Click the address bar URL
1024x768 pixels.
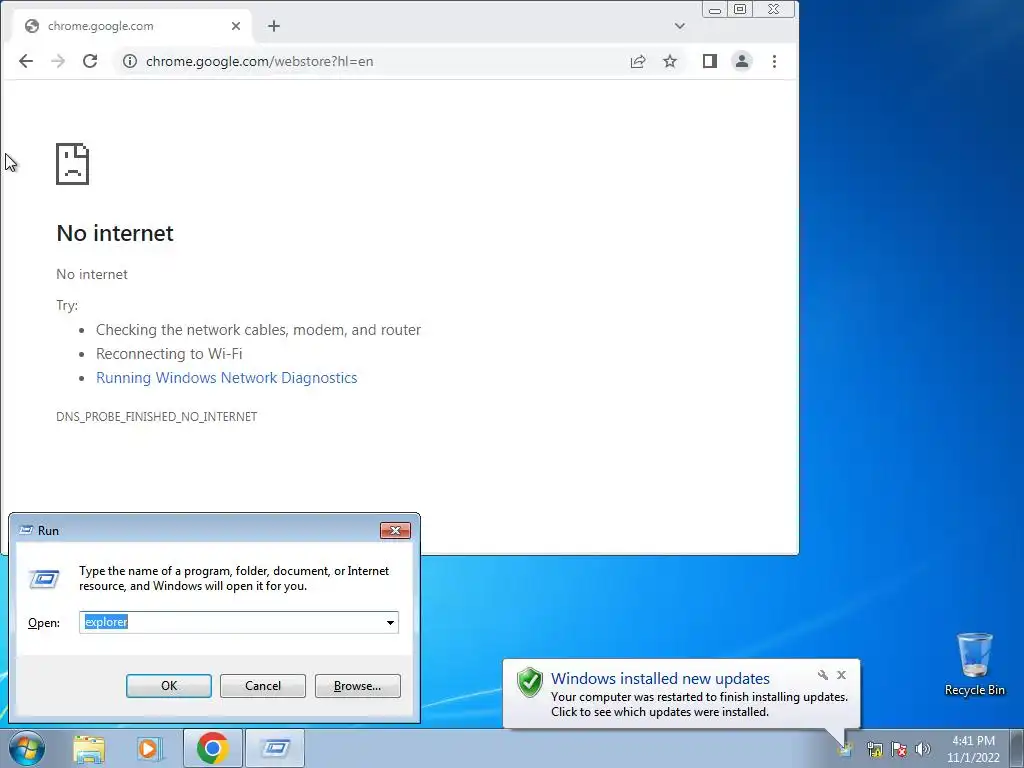click(259, 61)
